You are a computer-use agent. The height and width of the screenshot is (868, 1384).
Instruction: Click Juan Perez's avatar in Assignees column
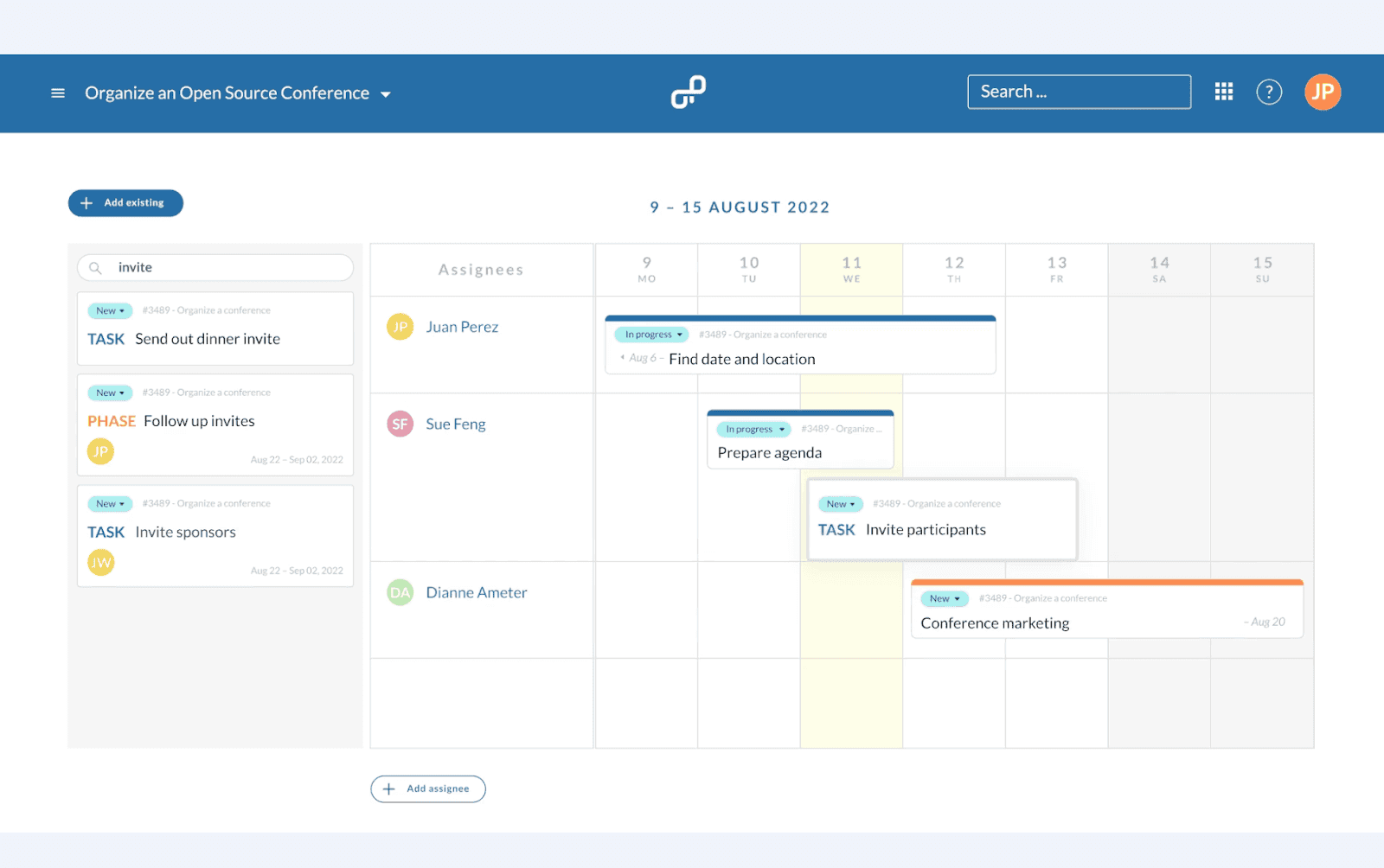coord(399,327)
